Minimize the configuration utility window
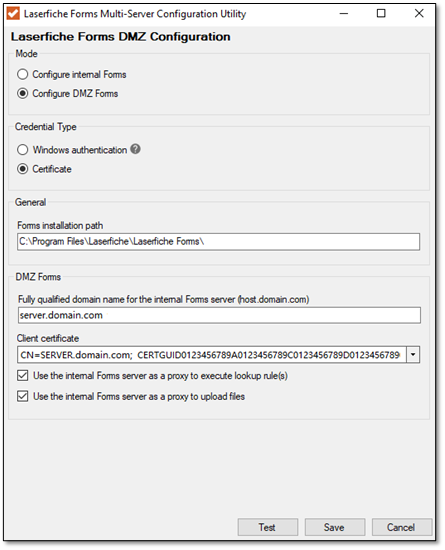Image resolution: width=445 pixels, height=550 pixels. pos(344,14)
